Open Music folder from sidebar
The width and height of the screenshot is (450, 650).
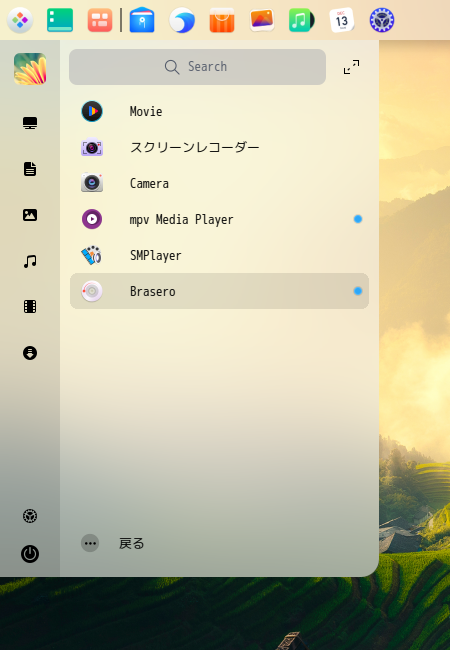click(30, 261)
